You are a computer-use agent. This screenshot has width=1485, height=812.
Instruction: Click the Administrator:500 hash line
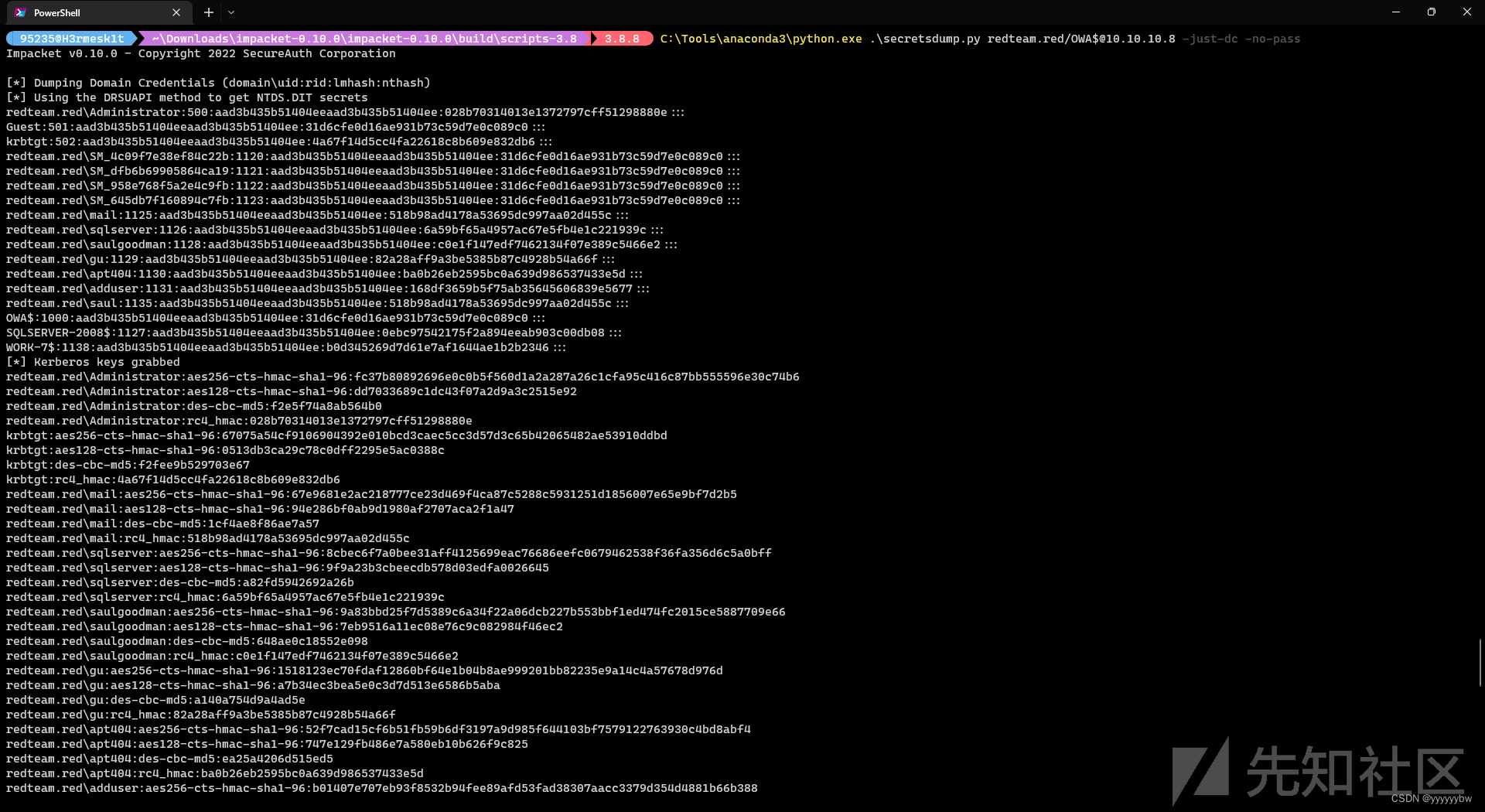345,112
